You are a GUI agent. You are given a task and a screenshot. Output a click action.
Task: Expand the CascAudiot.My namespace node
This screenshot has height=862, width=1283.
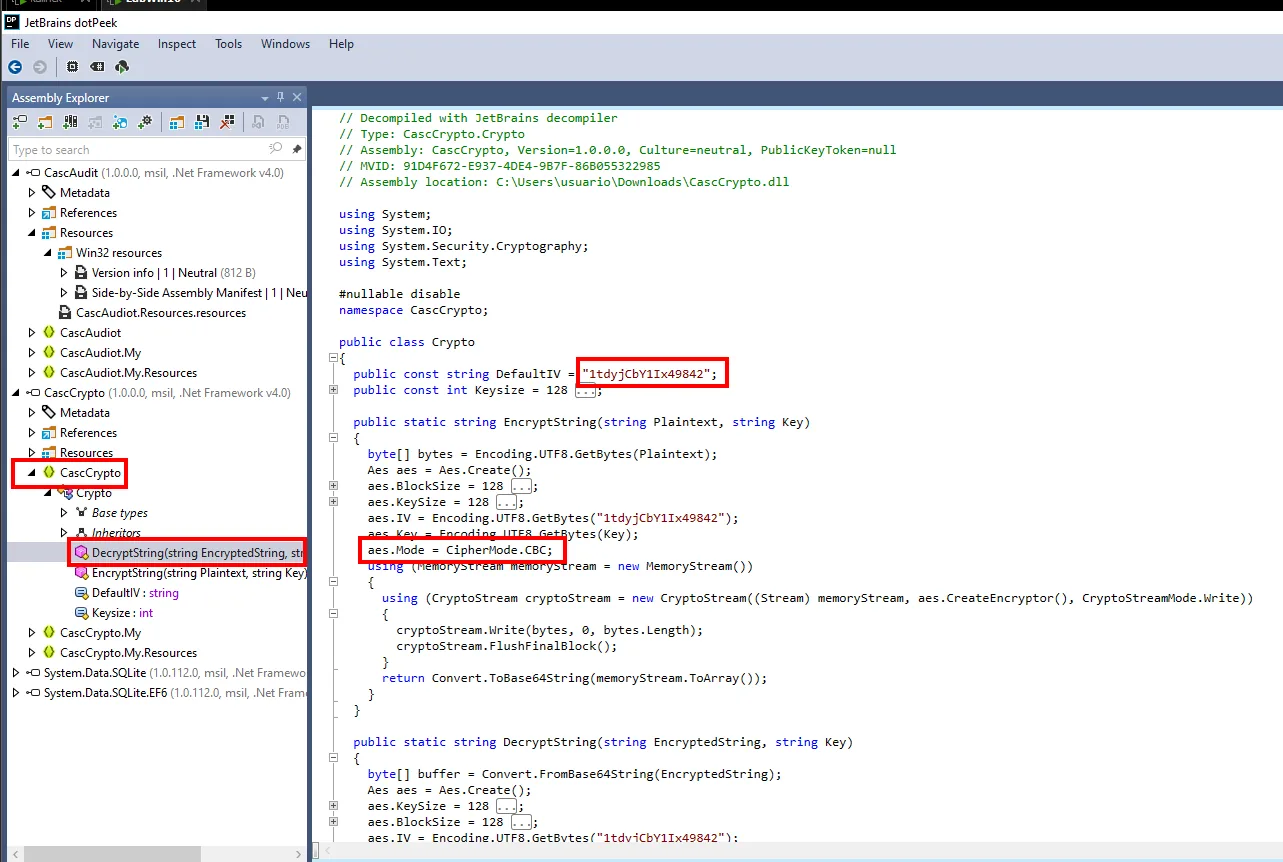coord(32,353)
